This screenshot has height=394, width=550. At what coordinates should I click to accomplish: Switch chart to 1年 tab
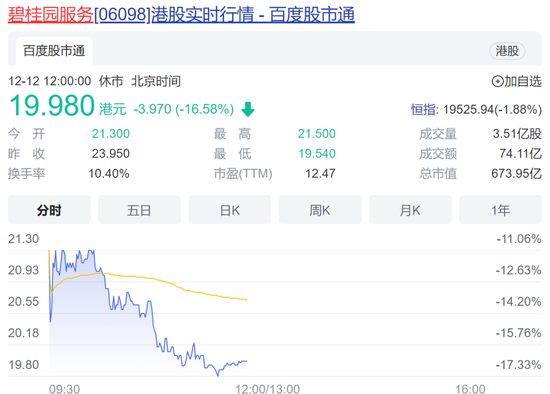pyautogui.click(x=501, y=210)
